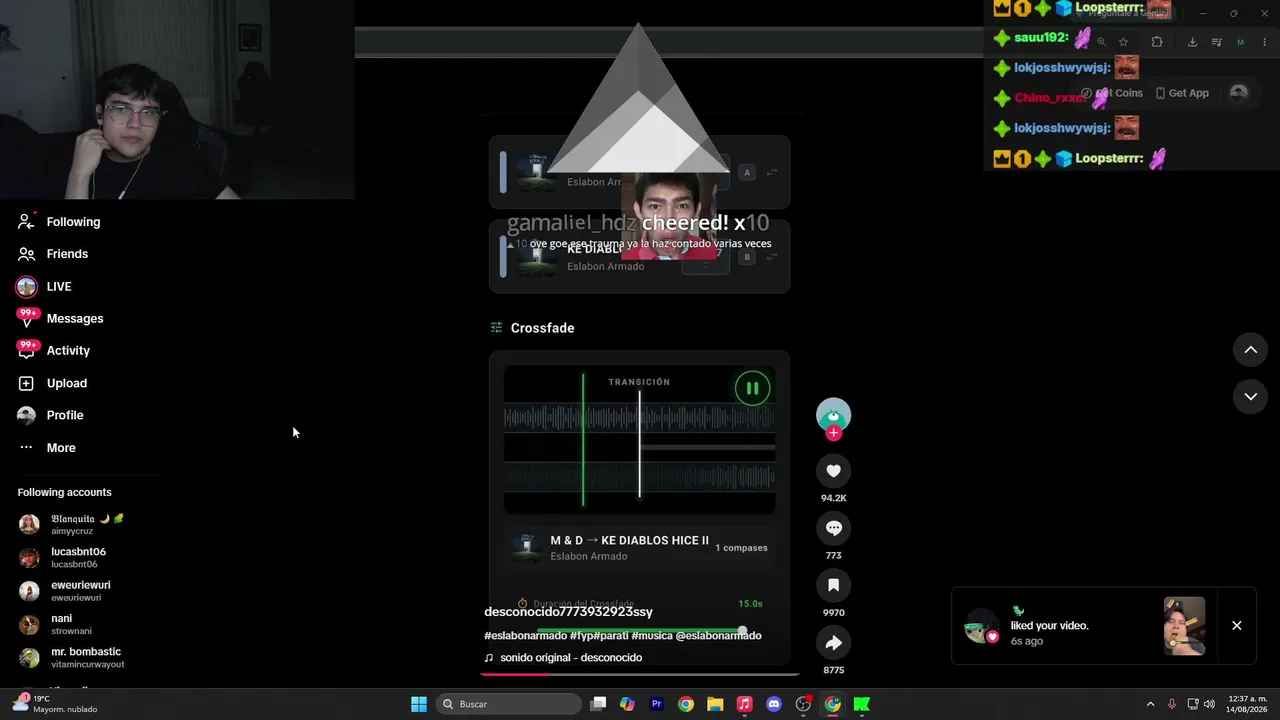1280x720 pixels.
Task: Open Discord from taskbar
Action: click(773, 704)
